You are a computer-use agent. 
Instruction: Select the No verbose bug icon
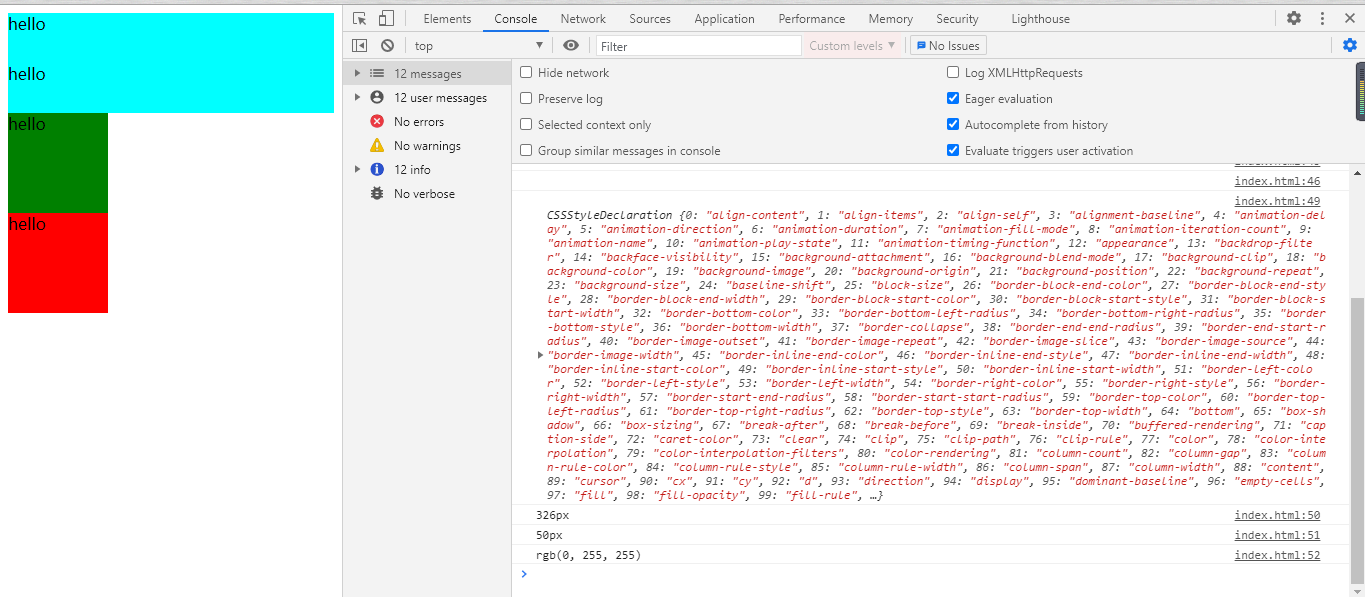coord(377,193)
